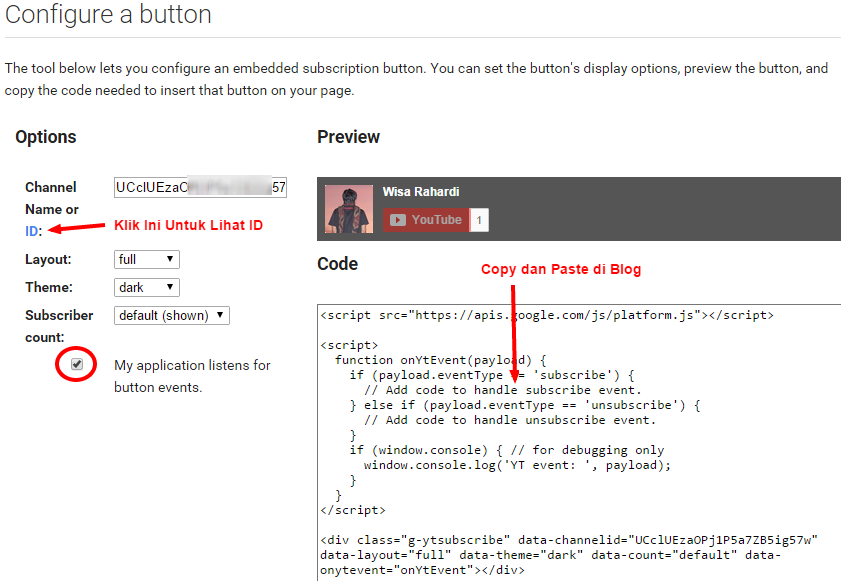
Task: Click 'My application listens for button events' label
Action: pos(192,376)
